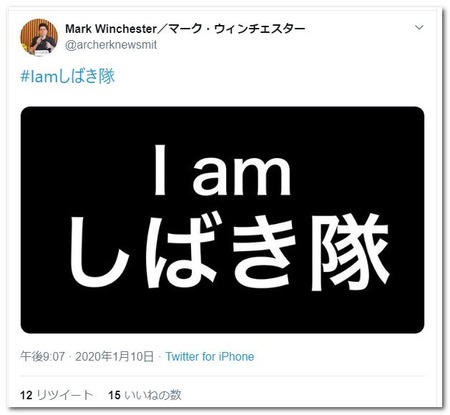Select the いいねの数 label
Screen dimensions: 450x415
[153, 395]
